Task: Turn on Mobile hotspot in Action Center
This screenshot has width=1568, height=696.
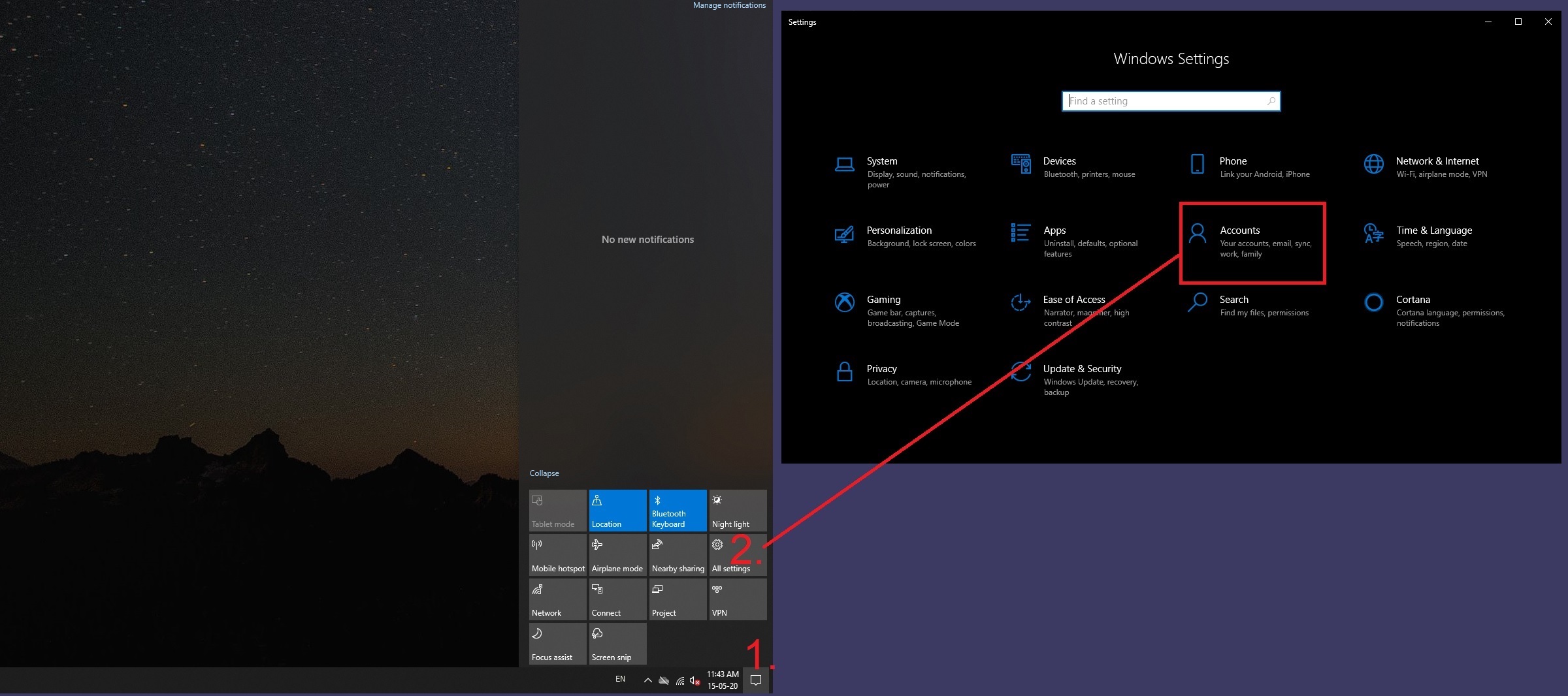Action: (x=557, y=555)
